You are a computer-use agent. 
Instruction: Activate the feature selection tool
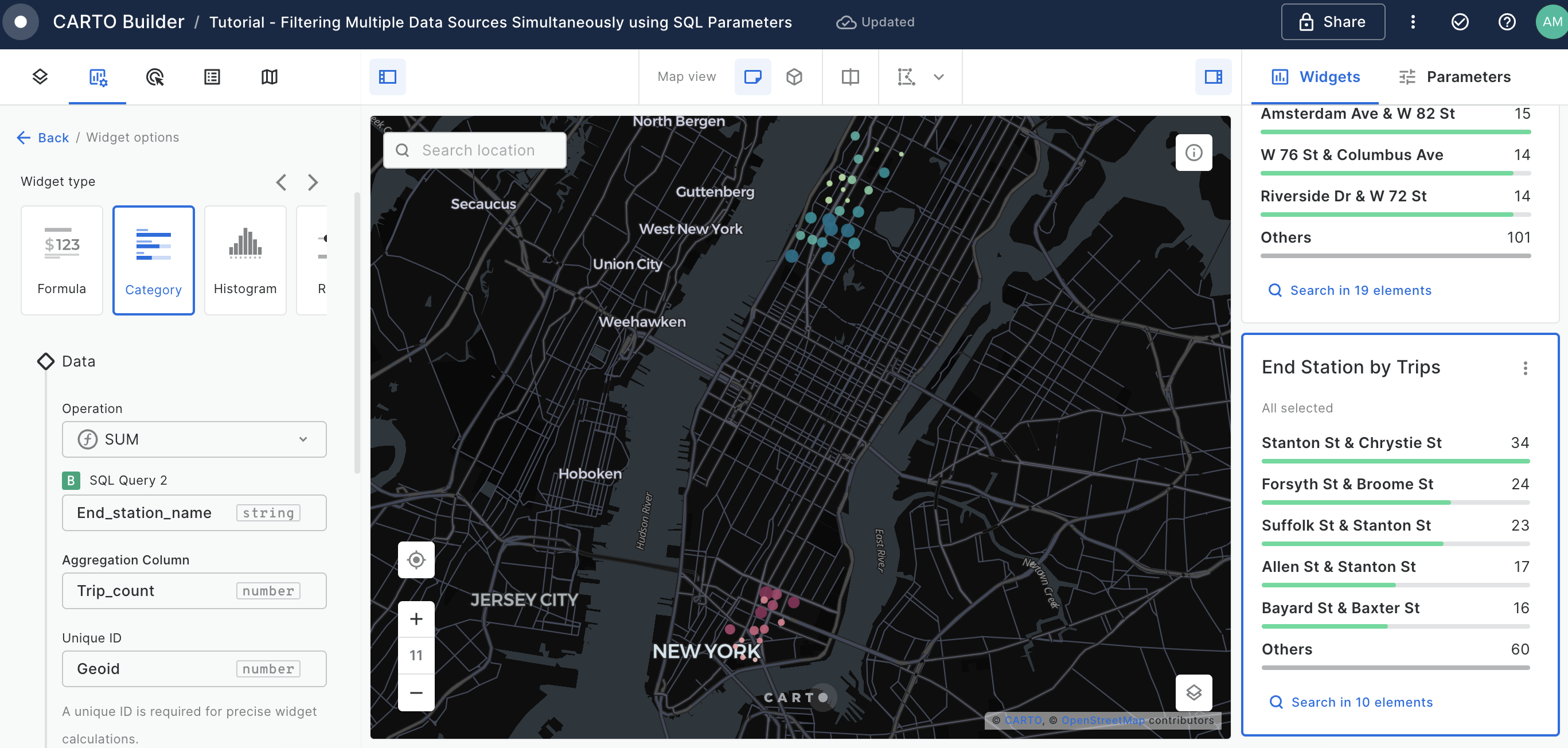[x=906, y=77]
